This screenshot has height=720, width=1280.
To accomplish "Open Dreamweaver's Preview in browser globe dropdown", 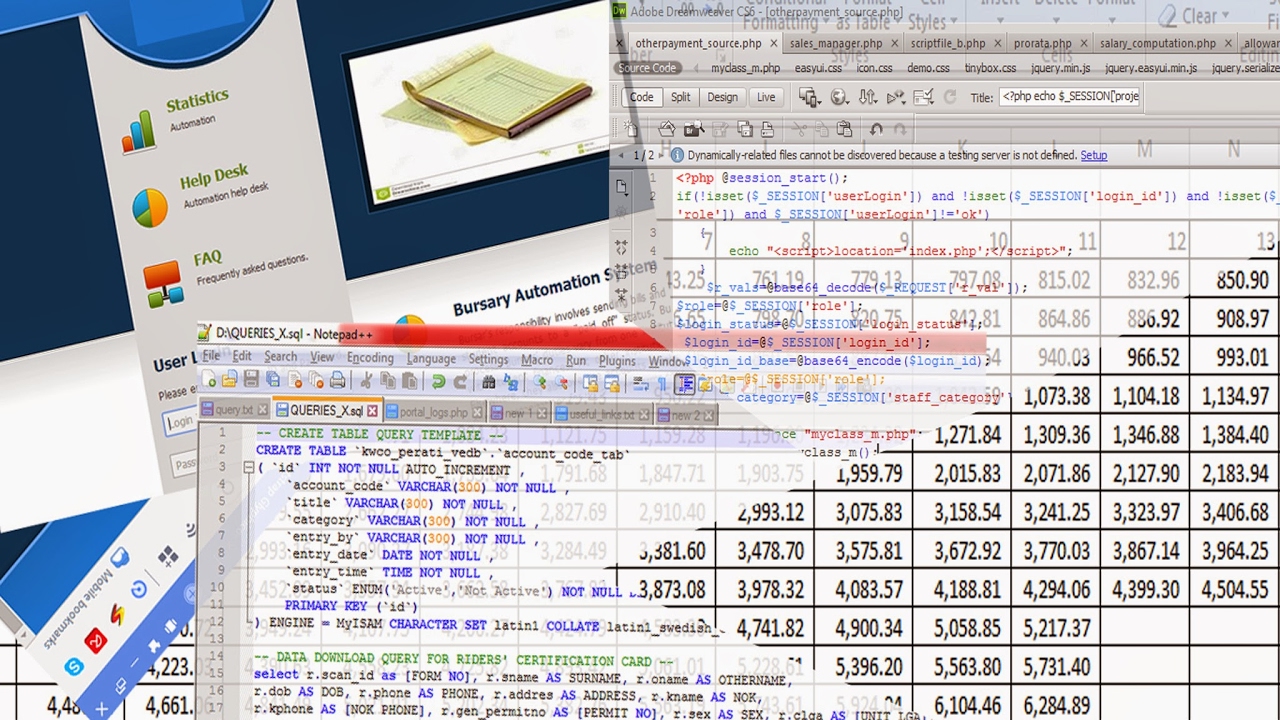I will 839,97.
